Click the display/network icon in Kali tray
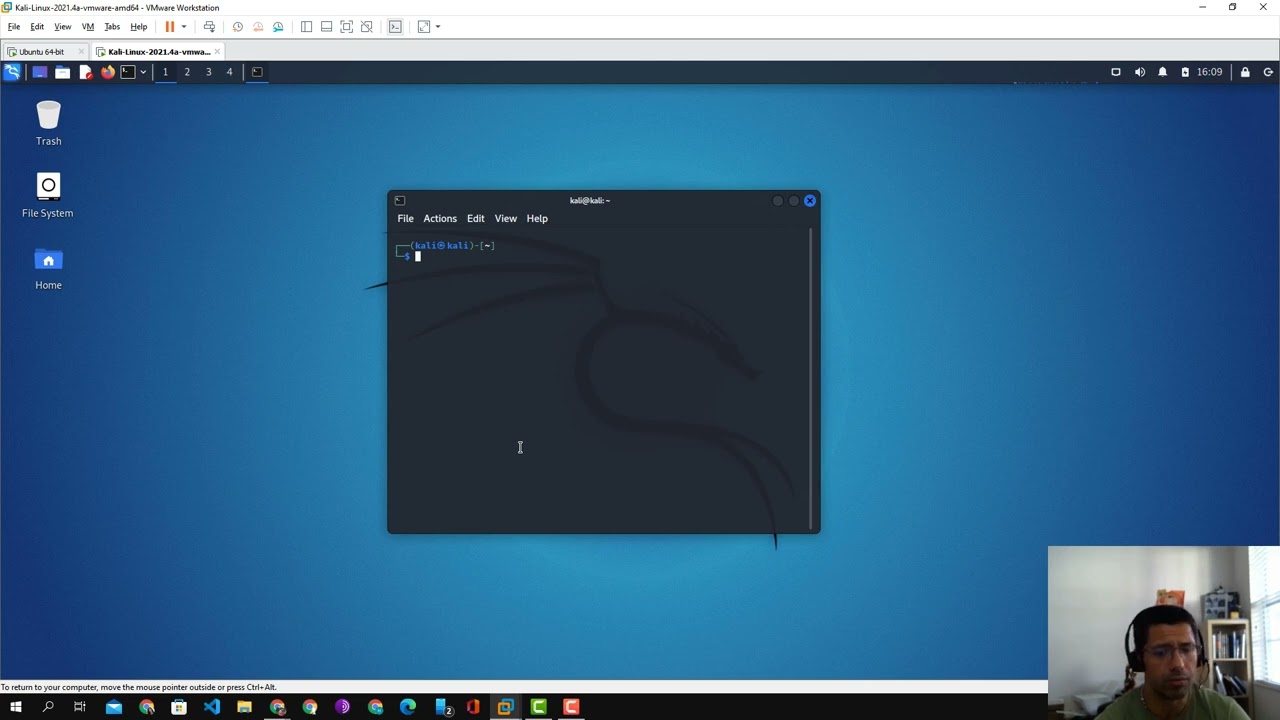This screenshot has width=1280, height=720. tap(1116, 72)
